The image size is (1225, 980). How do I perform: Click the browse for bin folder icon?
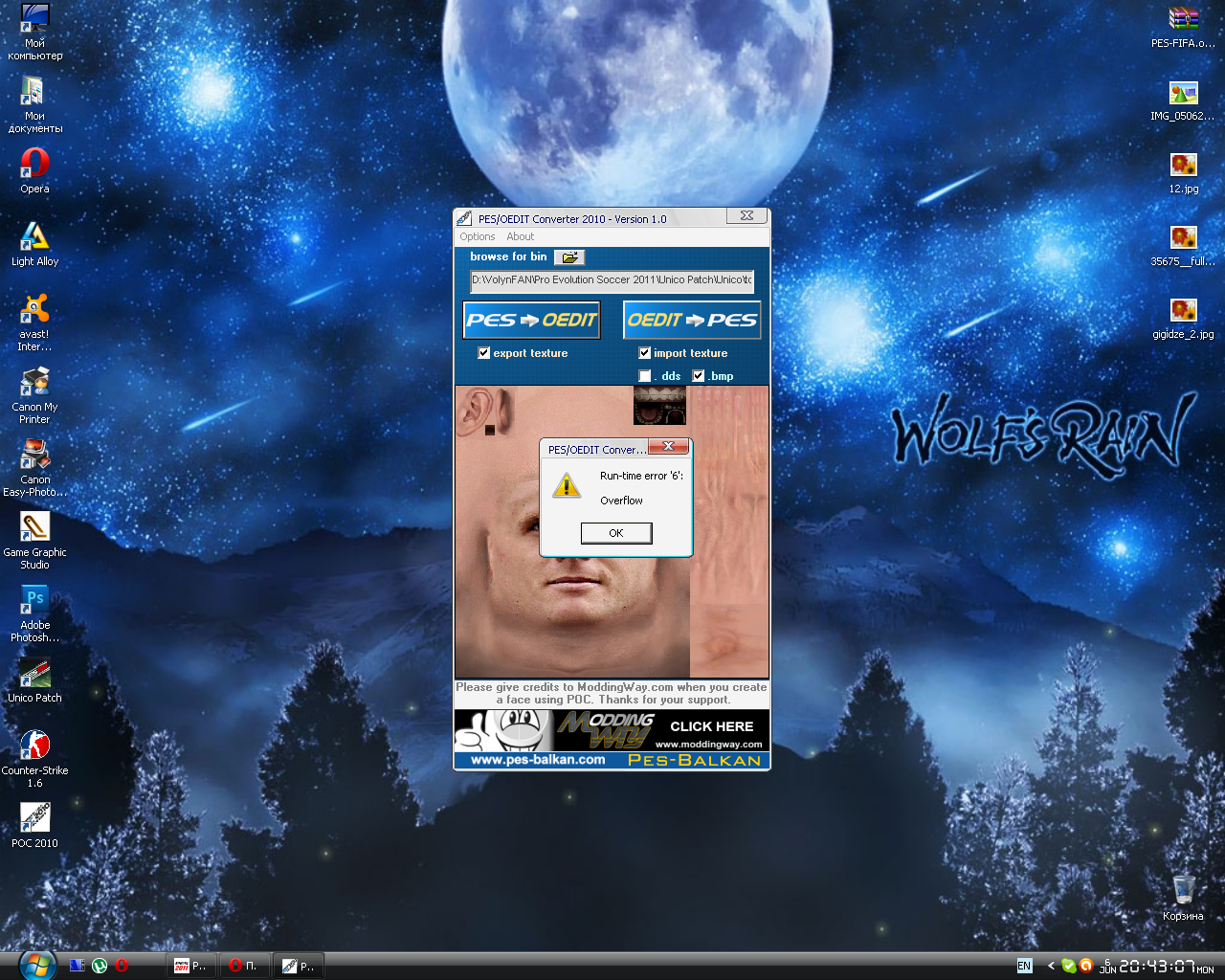click(569, 257)
